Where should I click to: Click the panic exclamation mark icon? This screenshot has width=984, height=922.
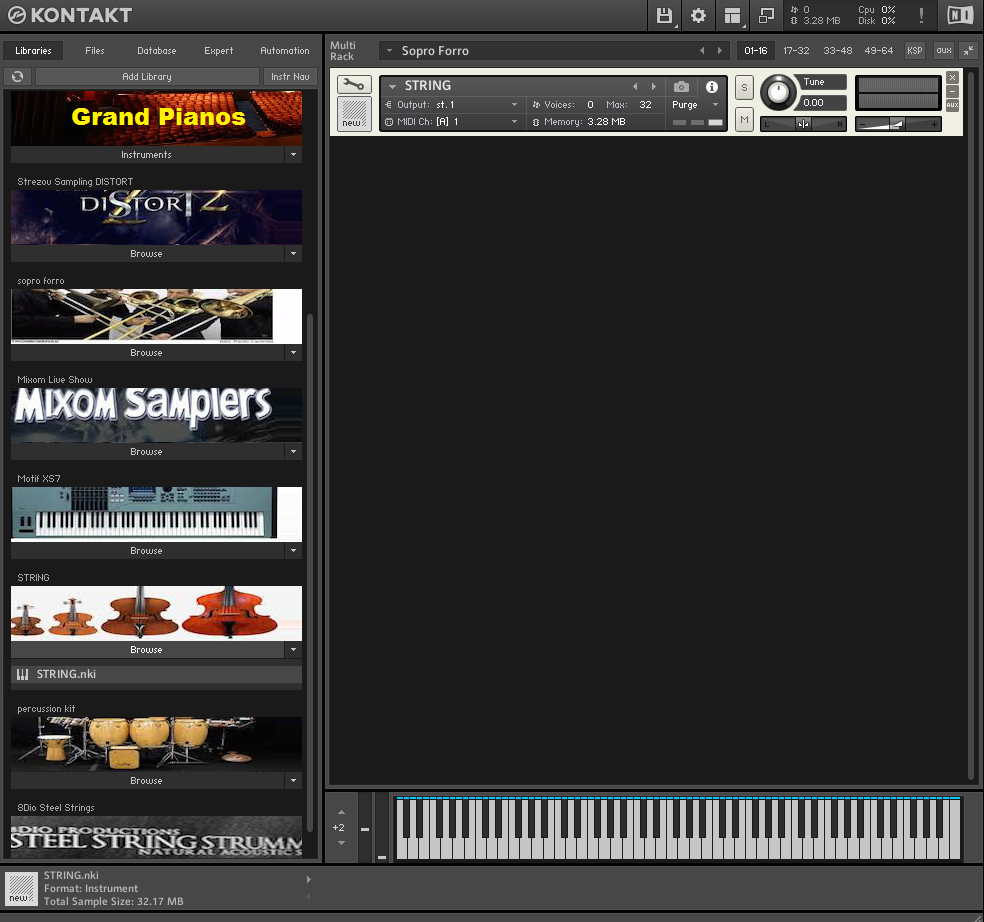[921, 16]
